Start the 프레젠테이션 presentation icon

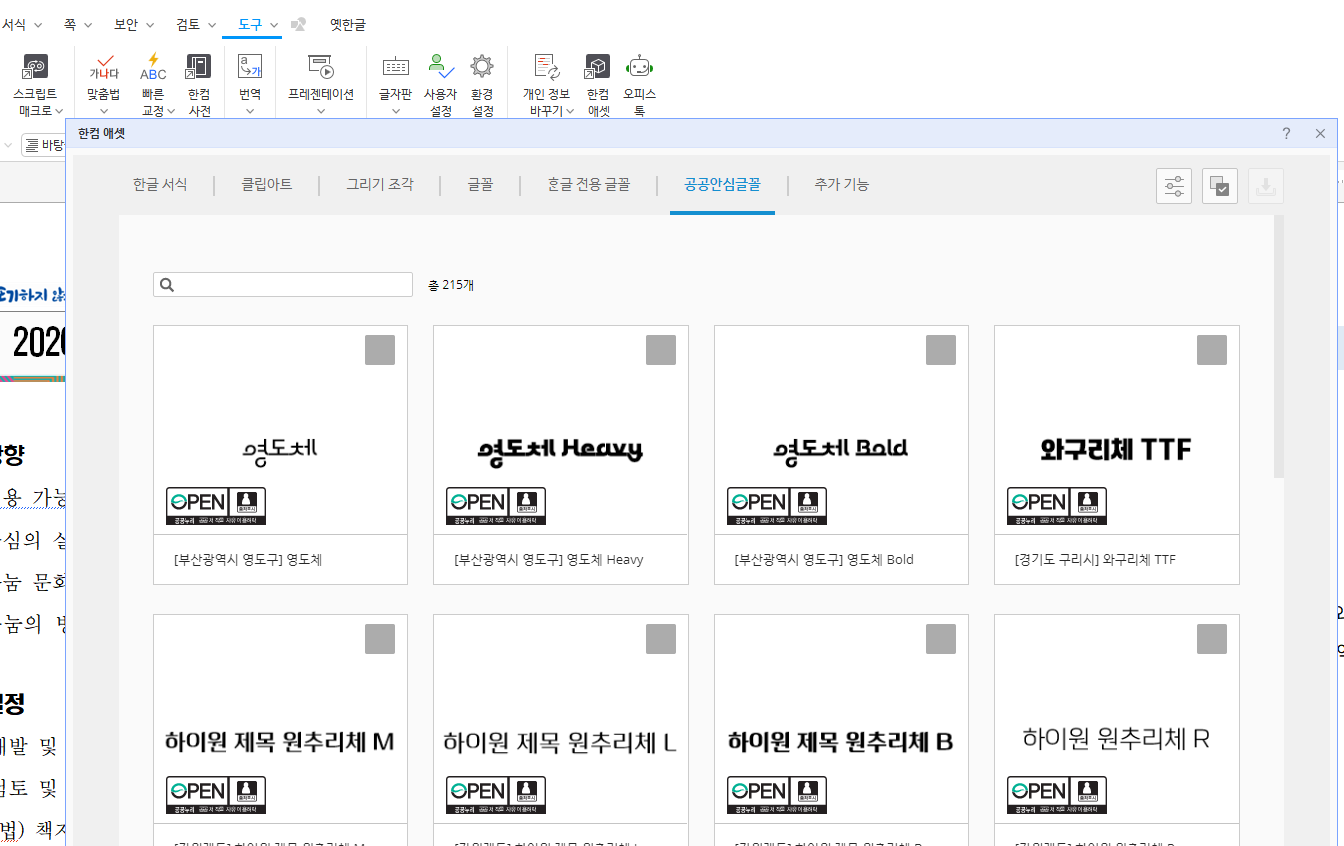pos(321,67)
